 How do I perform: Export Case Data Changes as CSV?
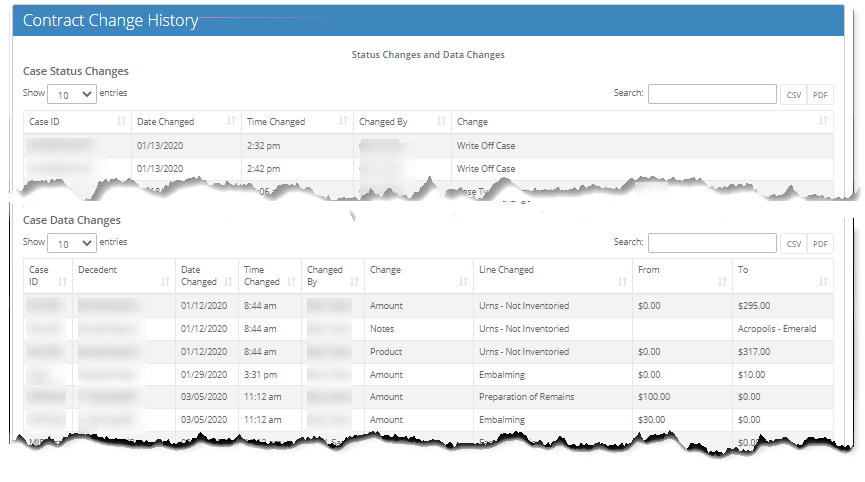point(793,244)
